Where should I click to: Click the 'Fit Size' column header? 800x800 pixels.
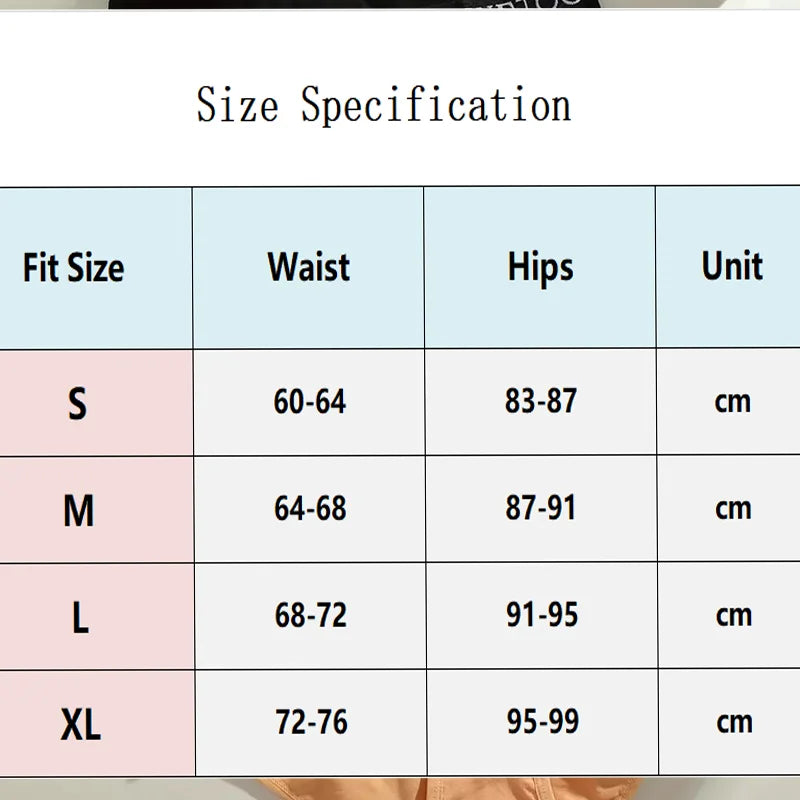point(73,268)
